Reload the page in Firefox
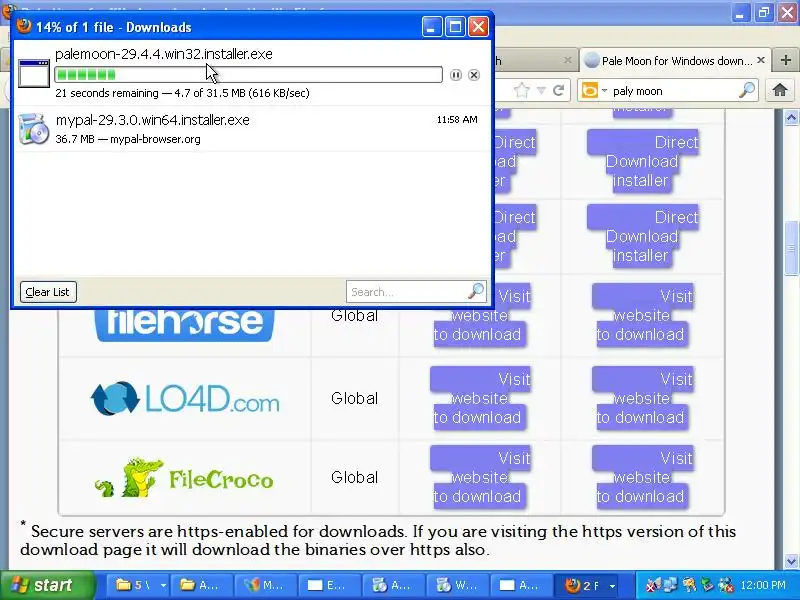Viewport: 800px width, 600px height. point(558,91)
